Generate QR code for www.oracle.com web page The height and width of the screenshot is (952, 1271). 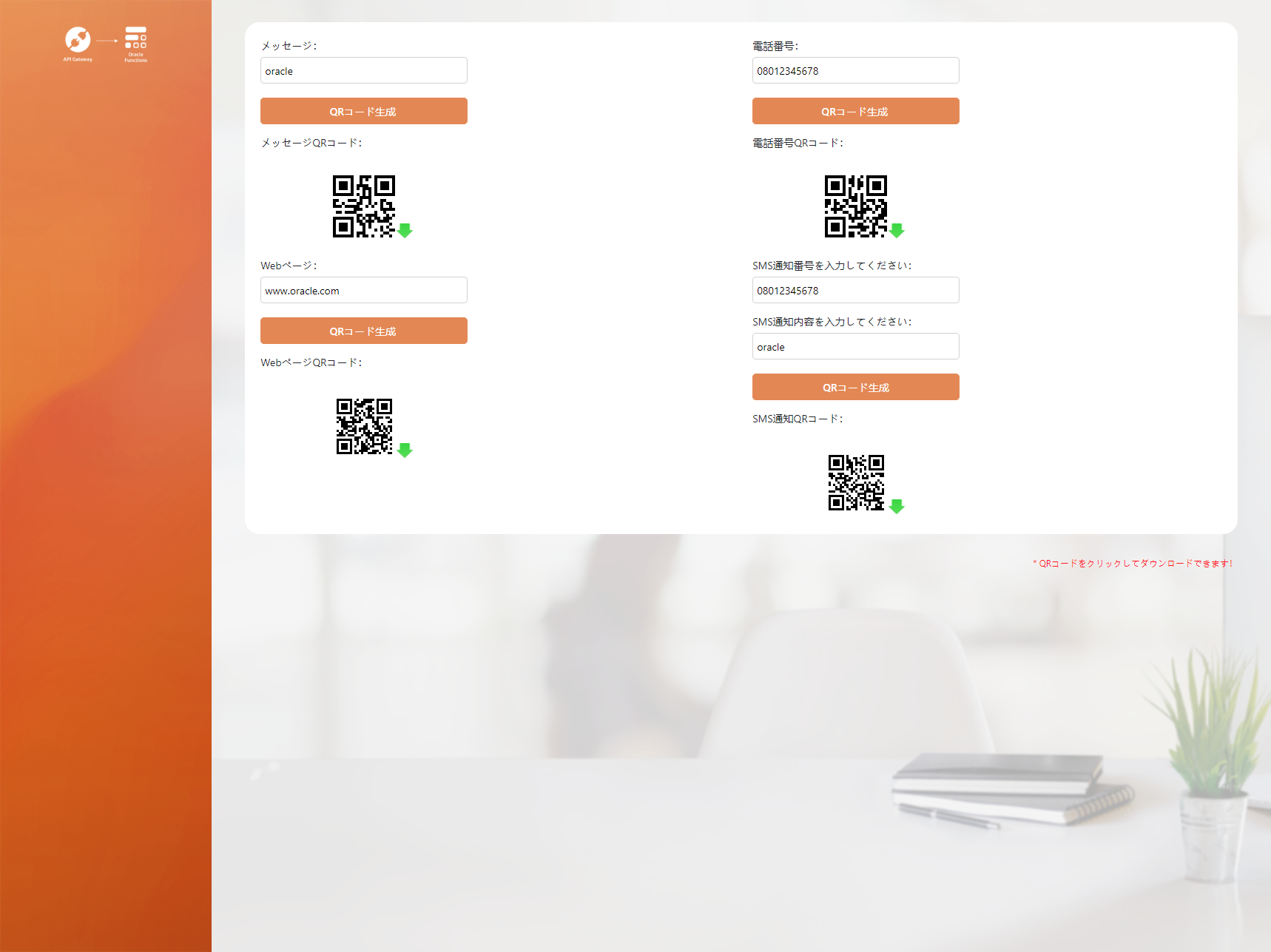click(363, 331)
